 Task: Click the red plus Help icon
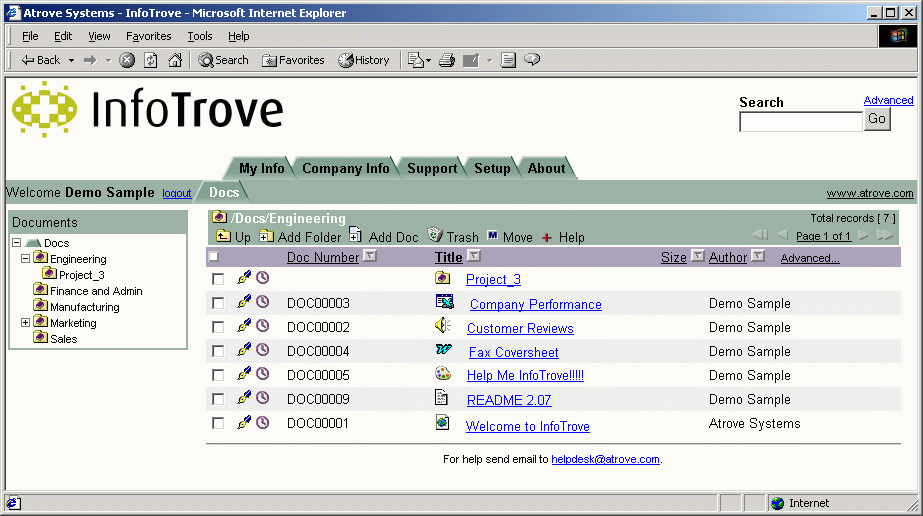click(547, 237)
